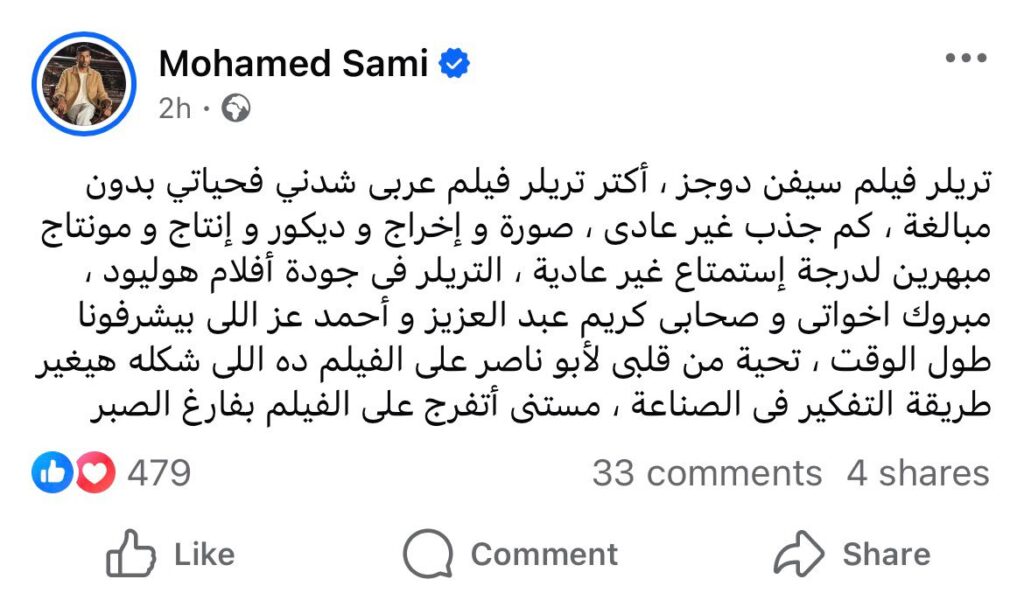Image resolution: width=1024 pixels, height=600 pixels.
Task: Share the post
Action: [x=860, y=551]
